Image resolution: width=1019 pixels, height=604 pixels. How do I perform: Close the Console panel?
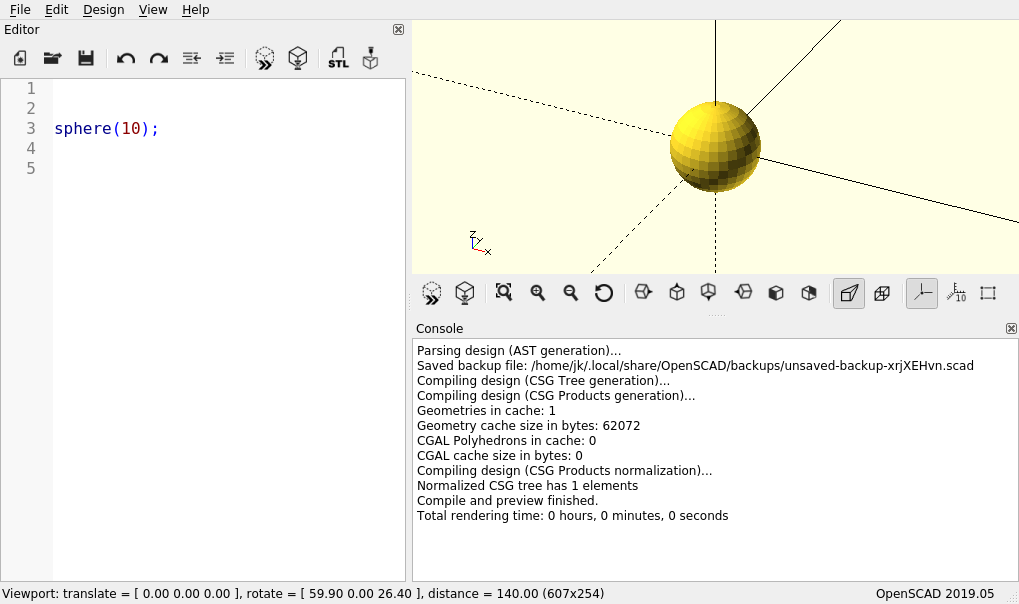point(1011,328)
